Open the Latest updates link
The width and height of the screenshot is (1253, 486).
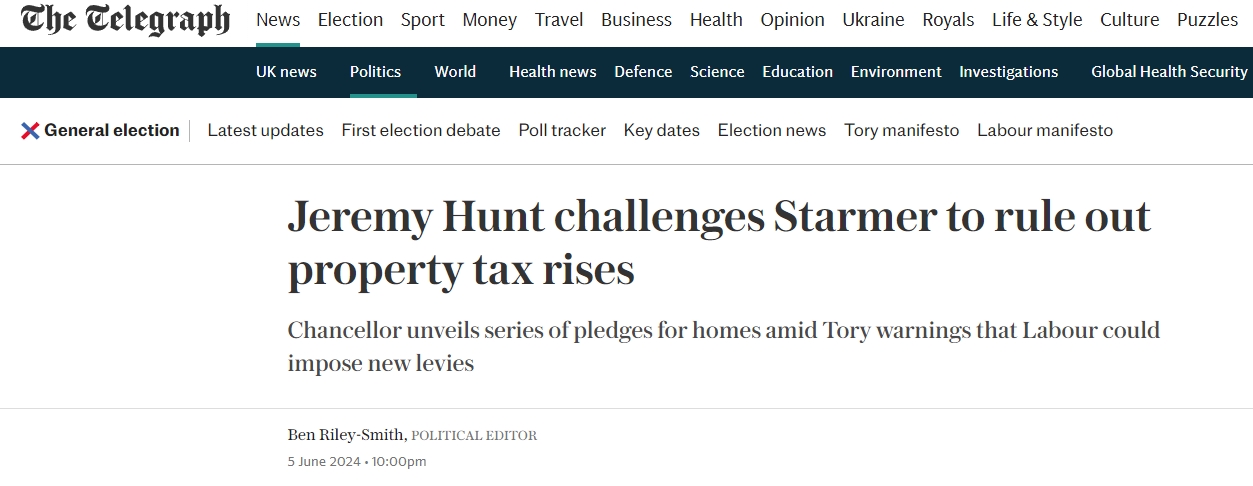pyautogui.click(x=265, y=130)
